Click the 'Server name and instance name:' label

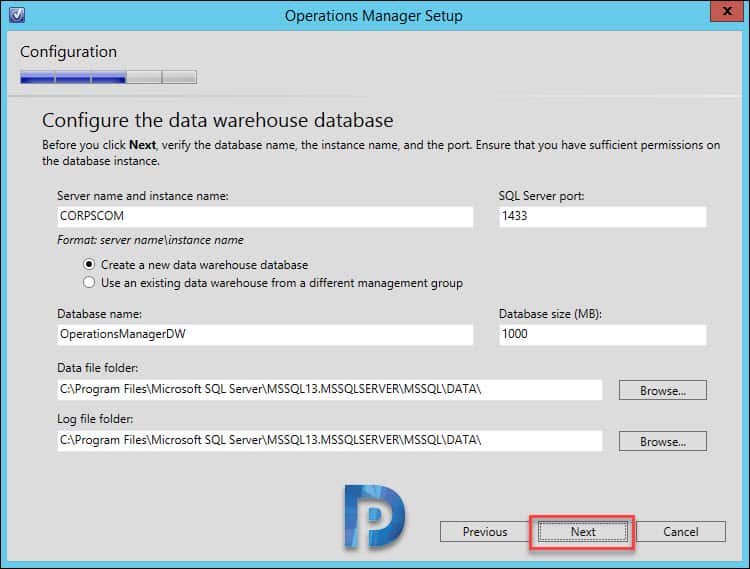(x=143, y=196)
